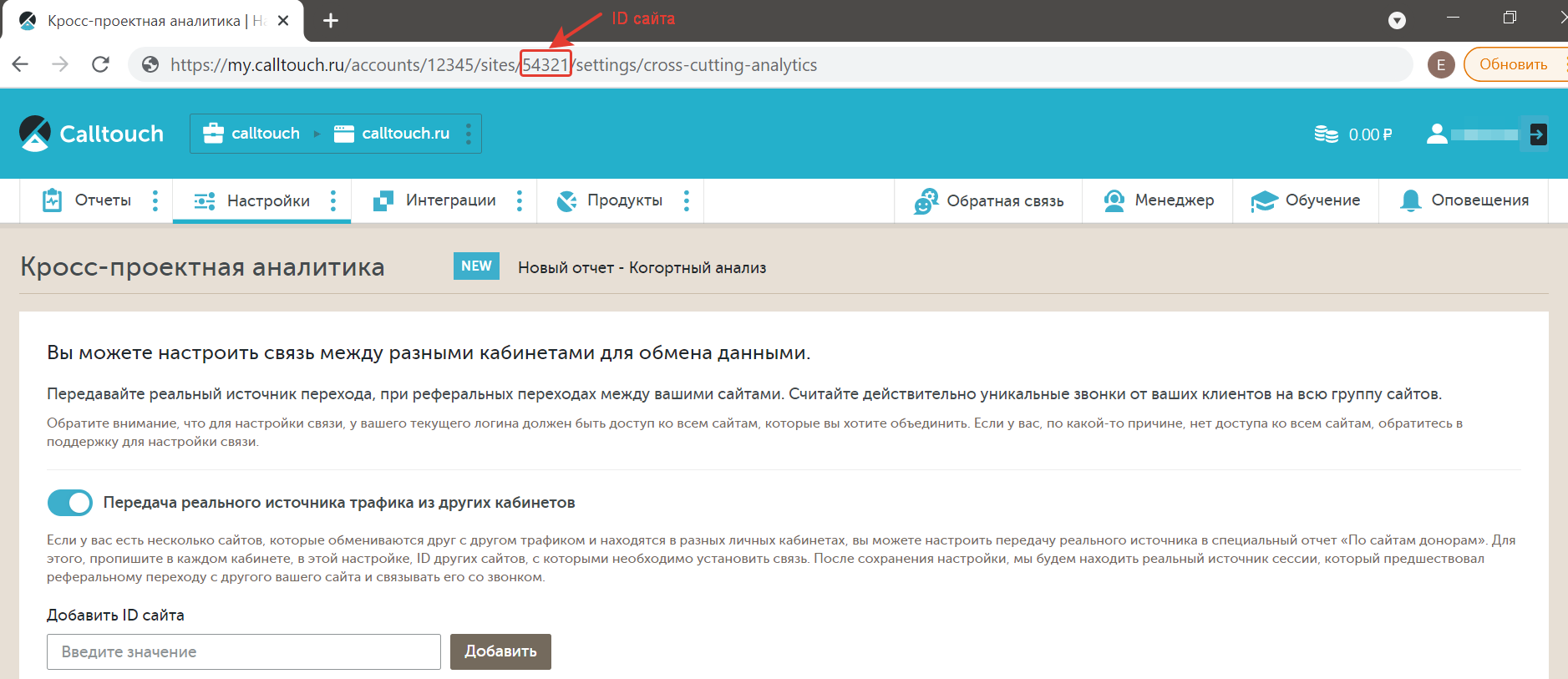
Task: Click the Добавить button
Action: pyautogui.click(x=500, y=651)
